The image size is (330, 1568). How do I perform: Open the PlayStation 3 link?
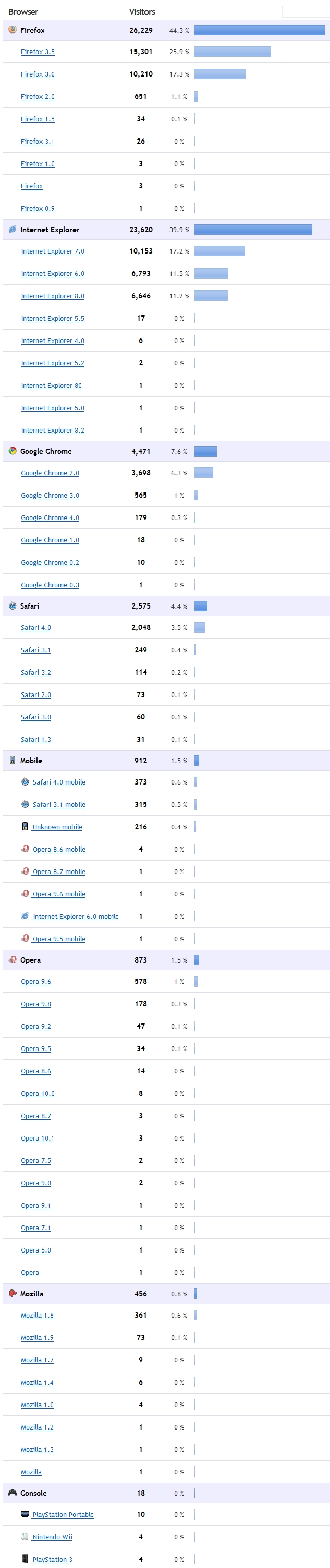53,1560
